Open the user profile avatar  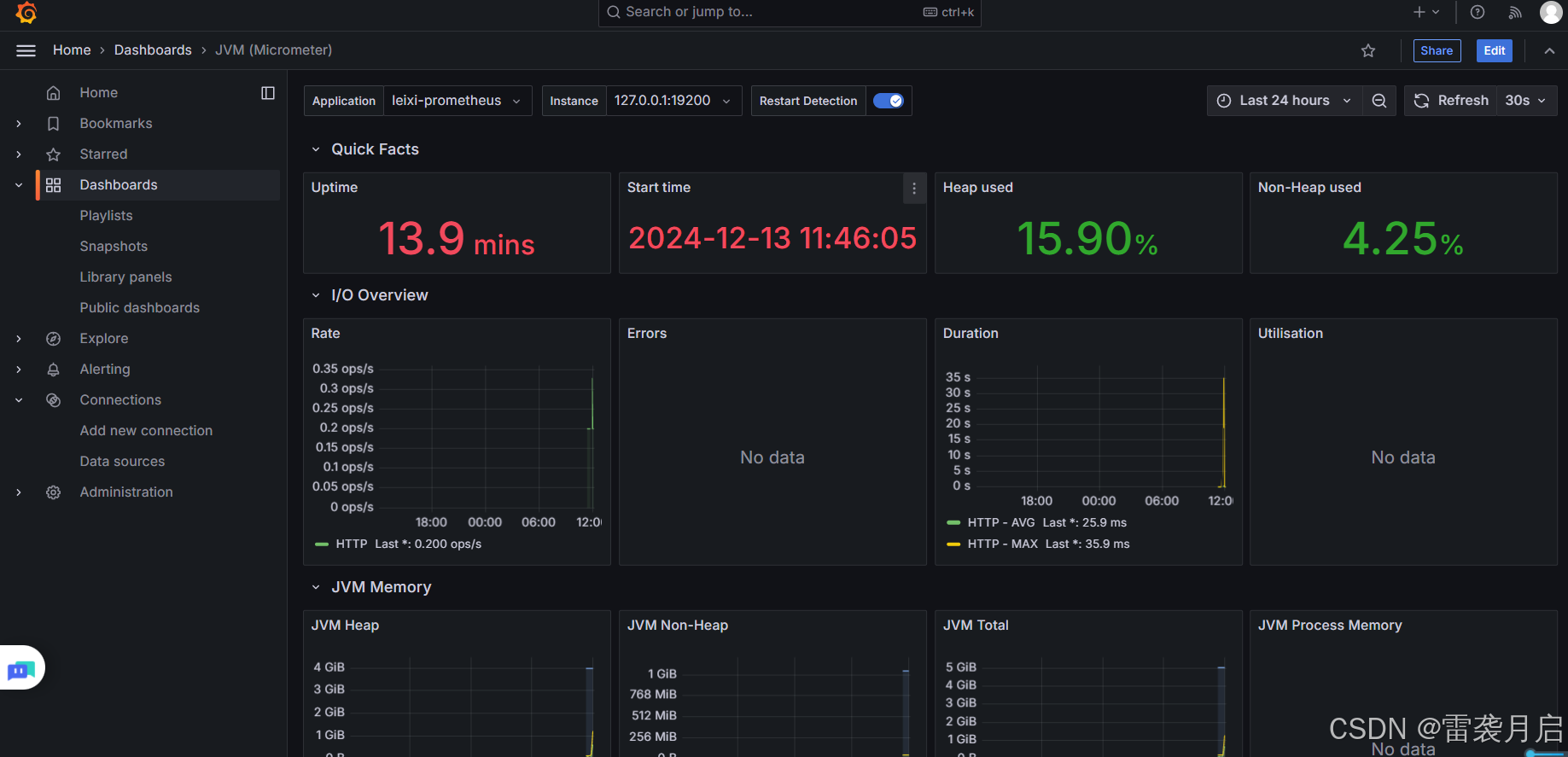(1551, 12)
